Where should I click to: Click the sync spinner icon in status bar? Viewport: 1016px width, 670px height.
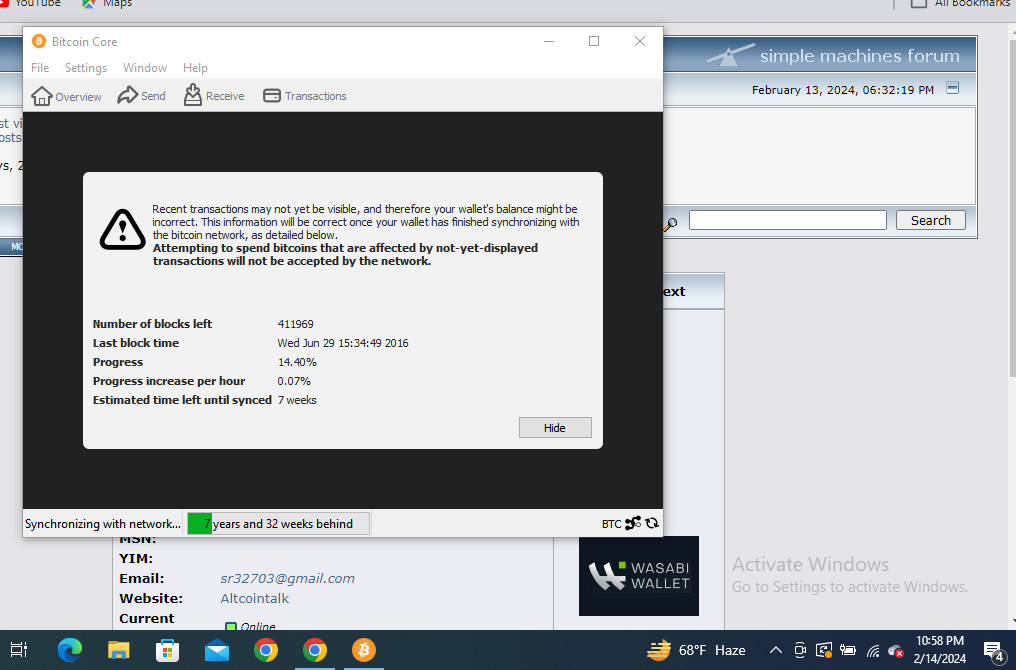click(652, 523)
